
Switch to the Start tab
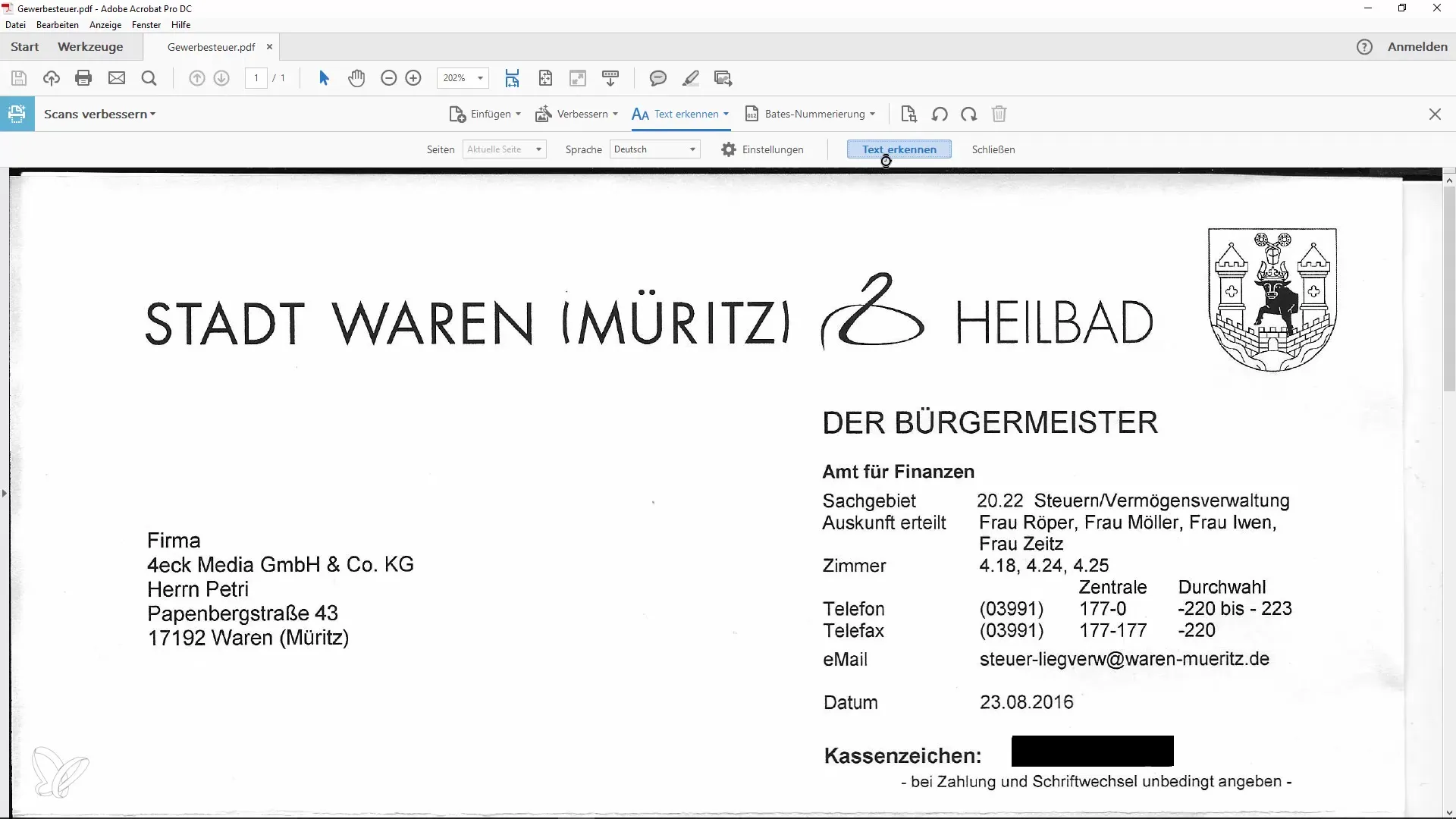[24, 47]
